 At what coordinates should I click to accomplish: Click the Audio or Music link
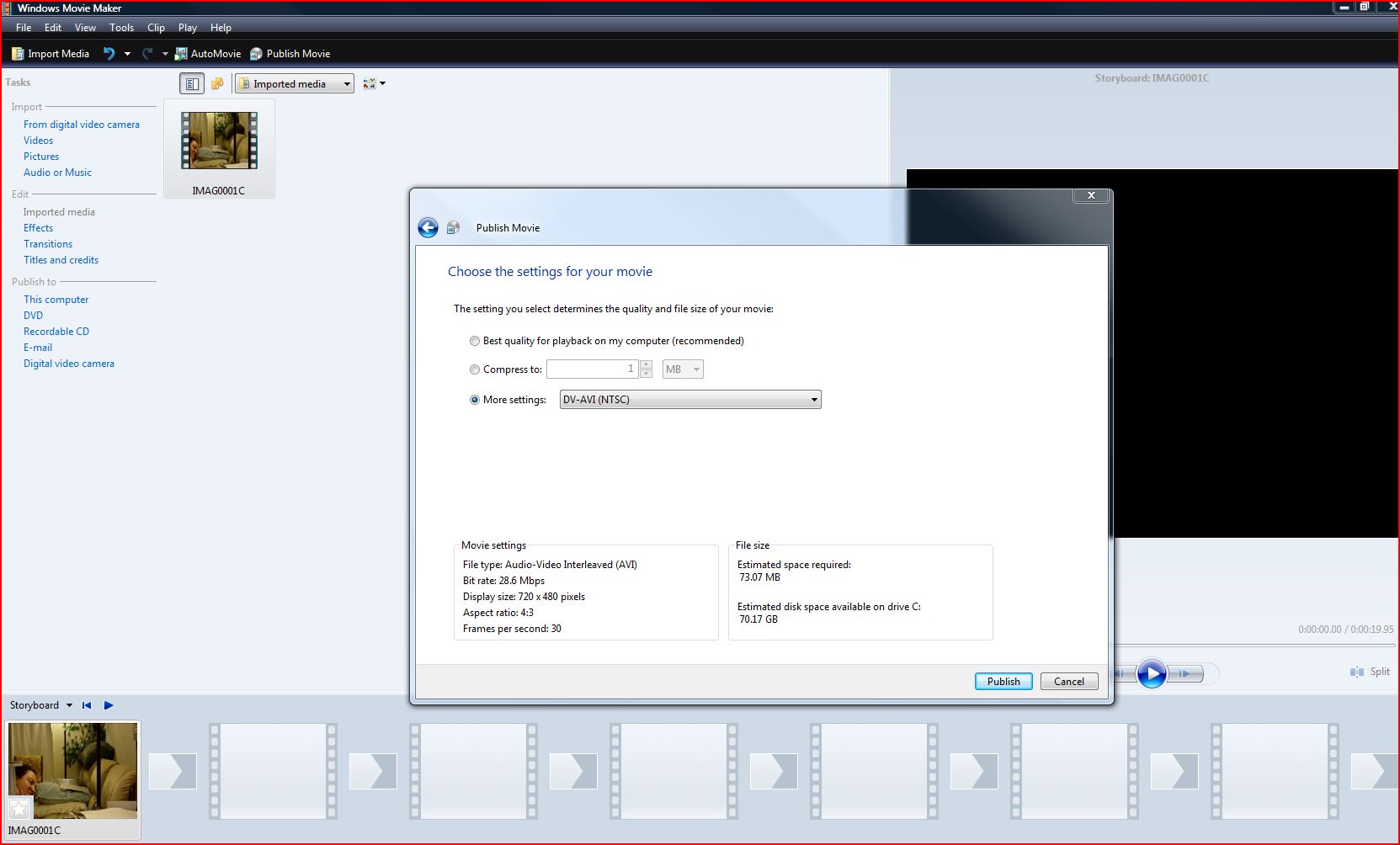coord(57,173)
